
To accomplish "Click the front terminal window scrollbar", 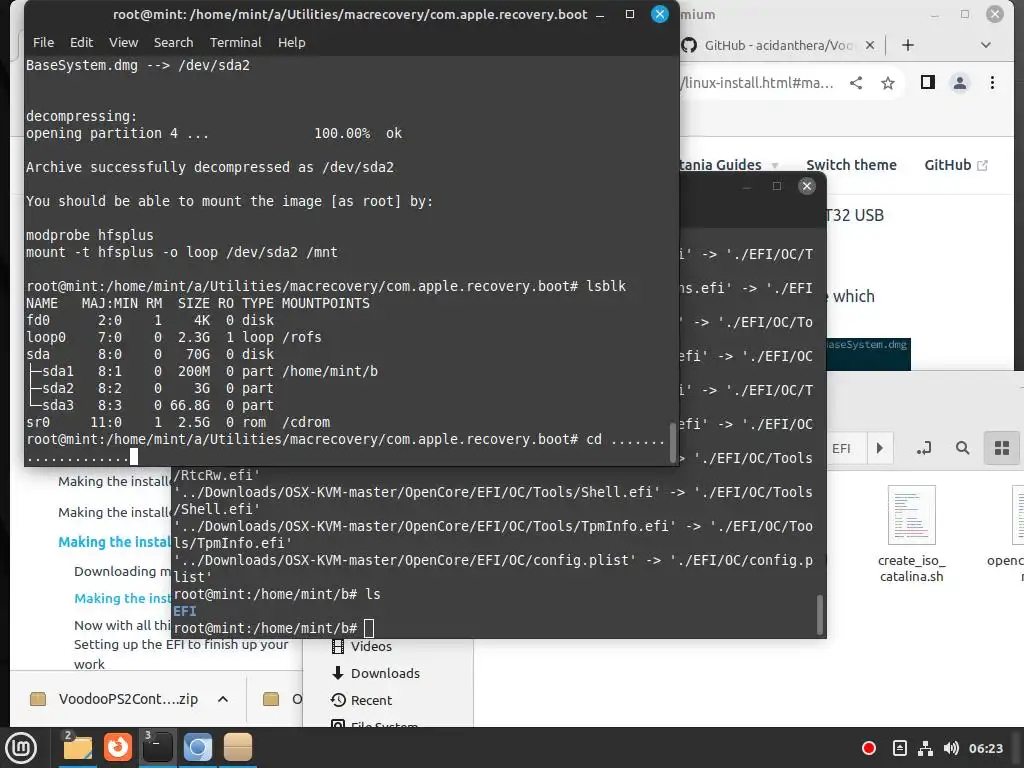I will [673, 443].
